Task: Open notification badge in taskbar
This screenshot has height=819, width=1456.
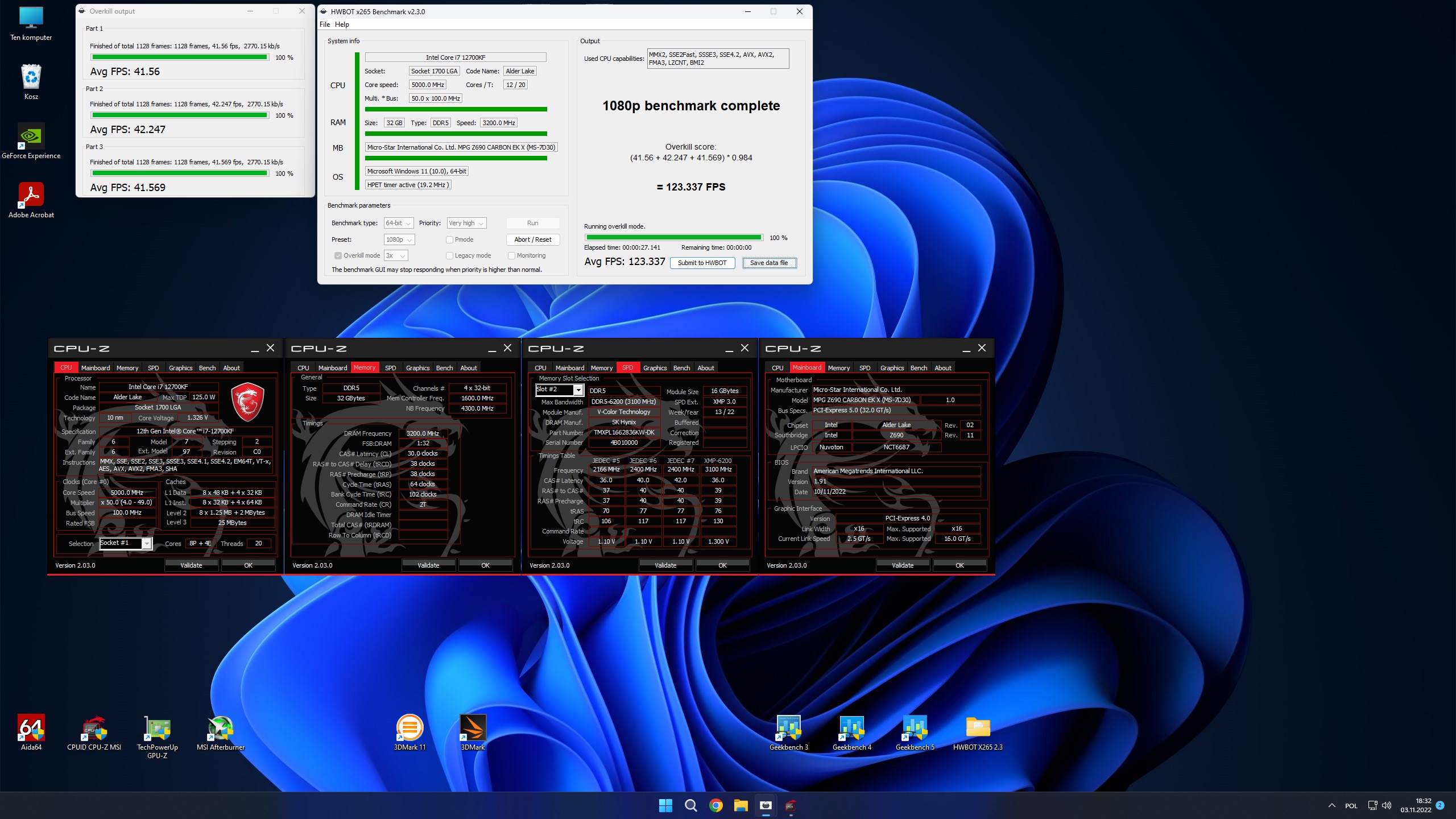Action: click(x=1440, y=805)
